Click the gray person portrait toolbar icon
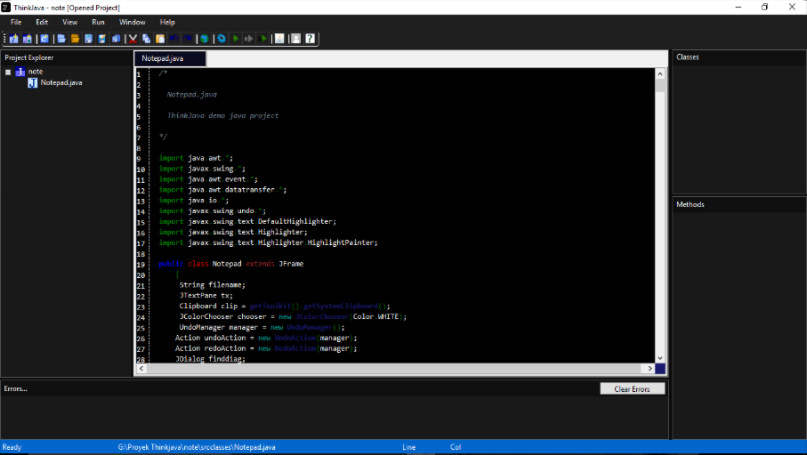Screen dimensions: 807x455 tap(295, 39)
